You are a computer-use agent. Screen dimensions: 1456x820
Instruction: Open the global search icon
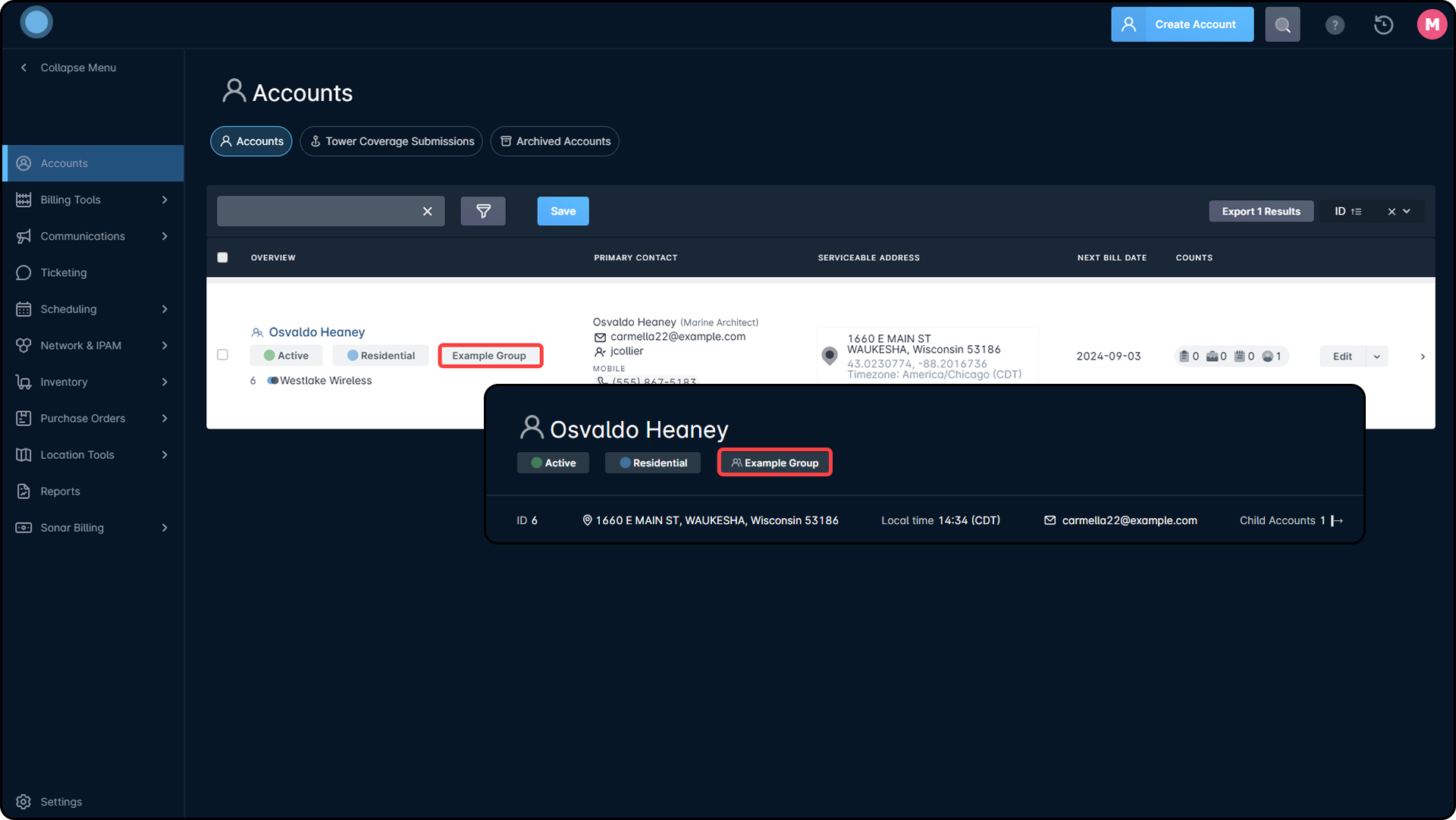(x=1282, y=24)
